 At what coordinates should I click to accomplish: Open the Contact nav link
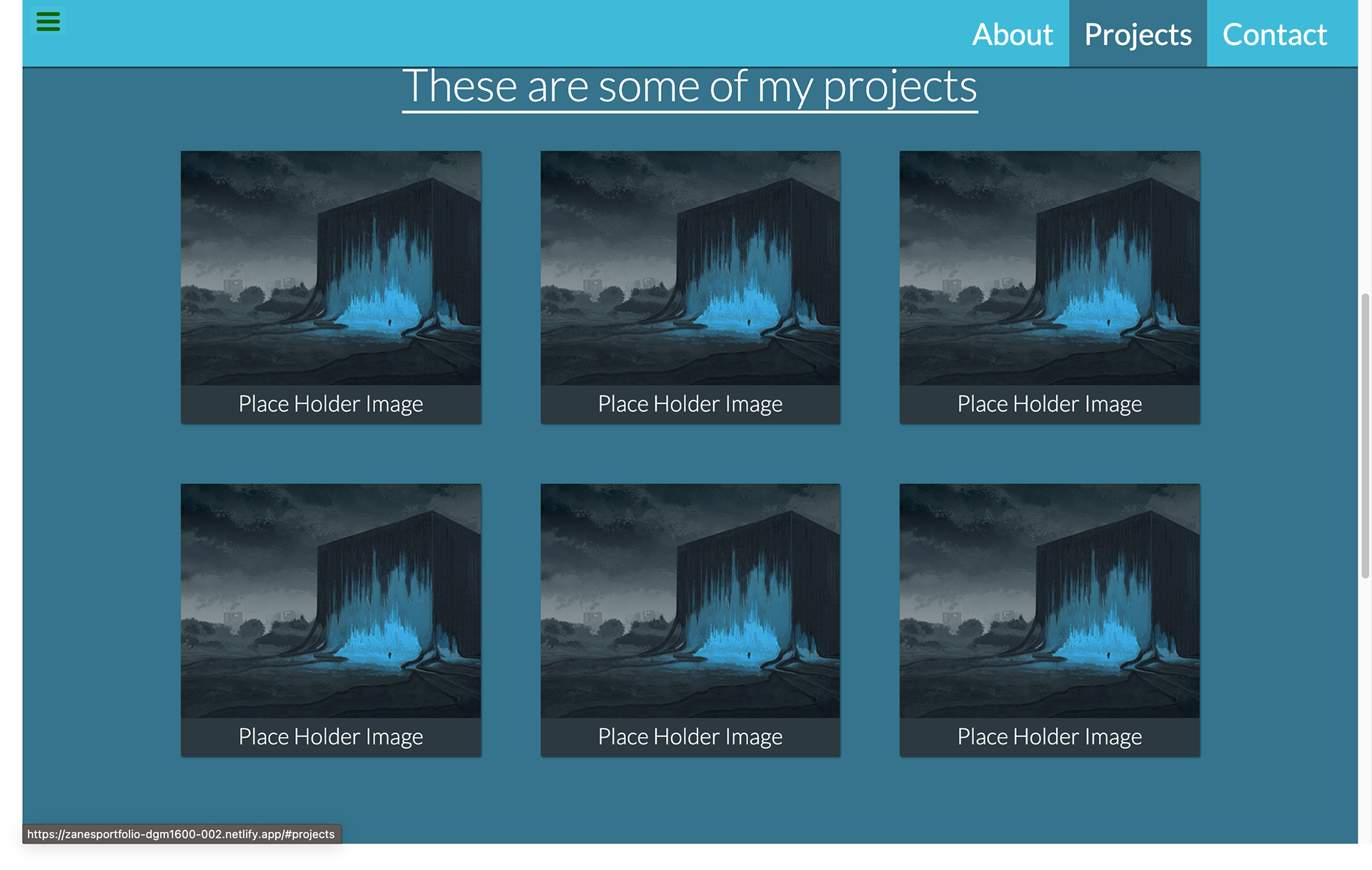[1274, 34]
